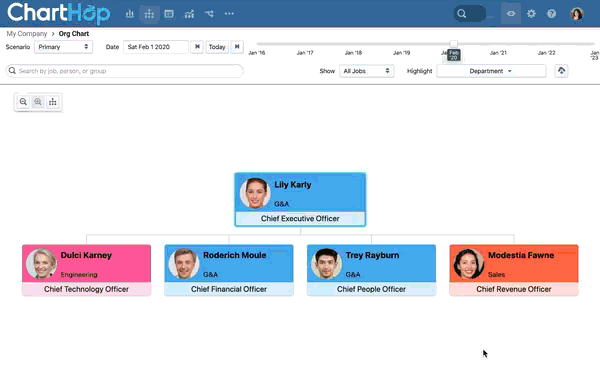Screen dimensions: 600x374
Task: Open the help question mark icon
Action: click(x=551, y=14)
